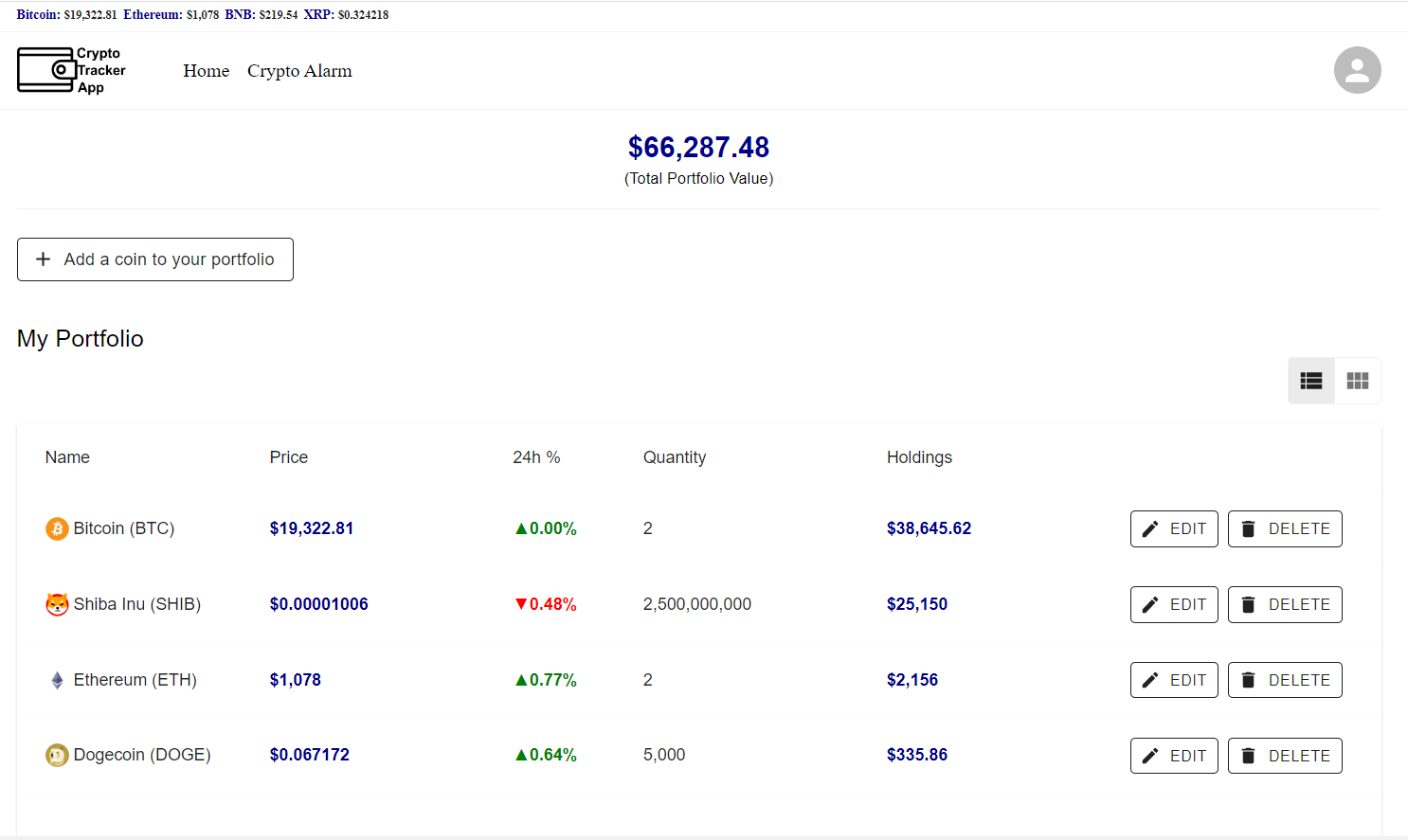Image resolution: width=1408 pixels, height=840 pixels.
Task: Open the user profile avatar icon
Action: pos(1357,70)
